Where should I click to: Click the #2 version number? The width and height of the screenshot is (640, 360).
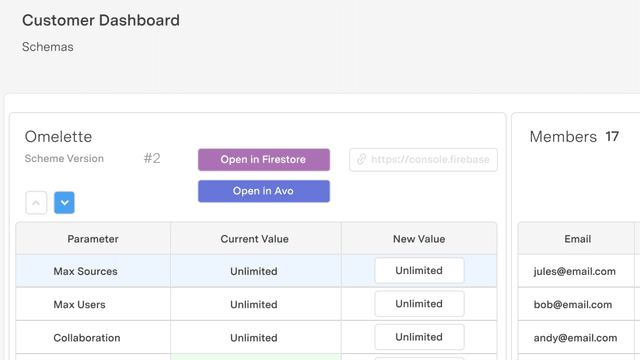152,158
